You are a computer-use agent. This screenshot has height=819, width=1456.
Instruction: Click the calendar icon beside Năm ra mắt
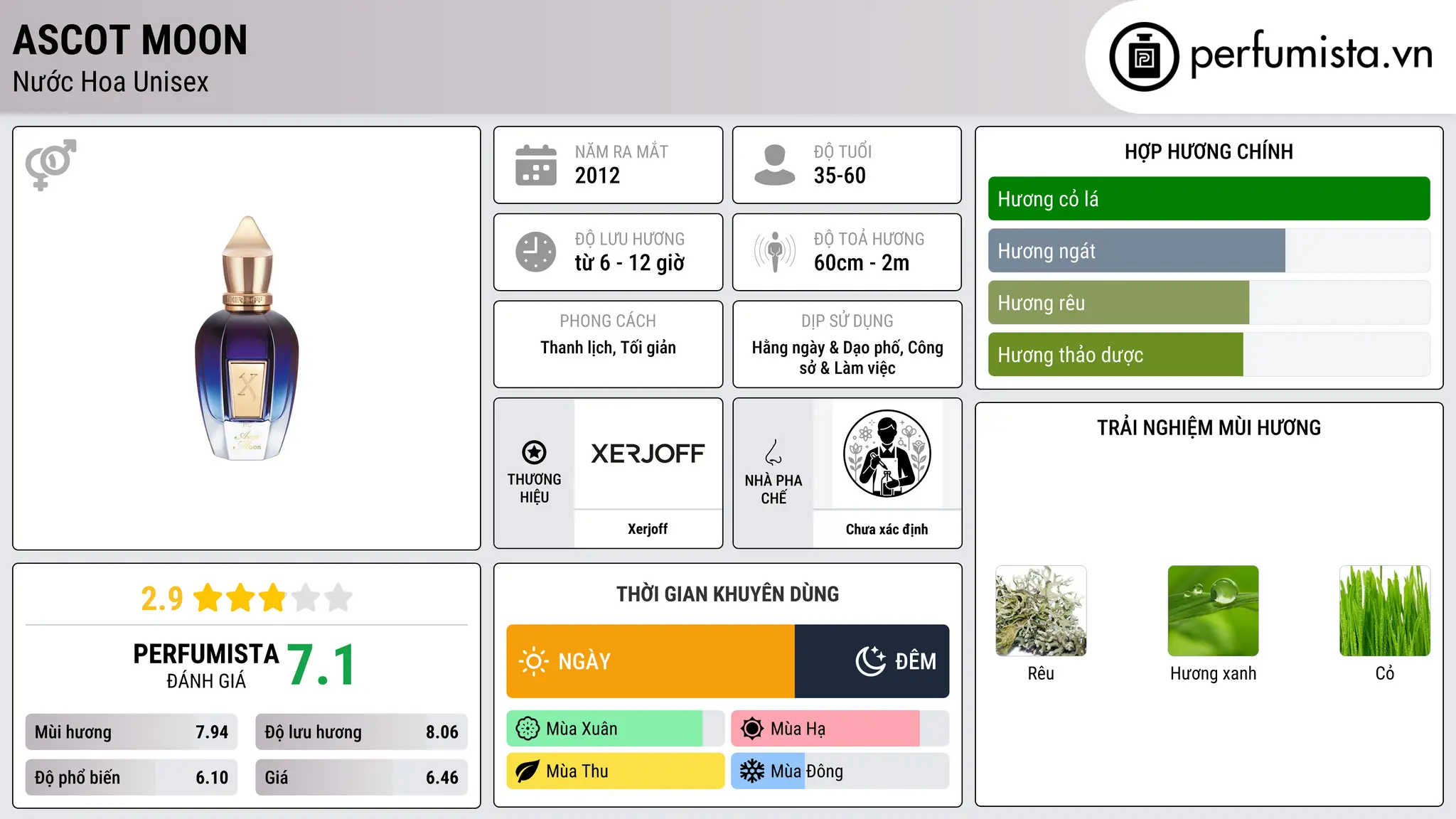[536, 165]
